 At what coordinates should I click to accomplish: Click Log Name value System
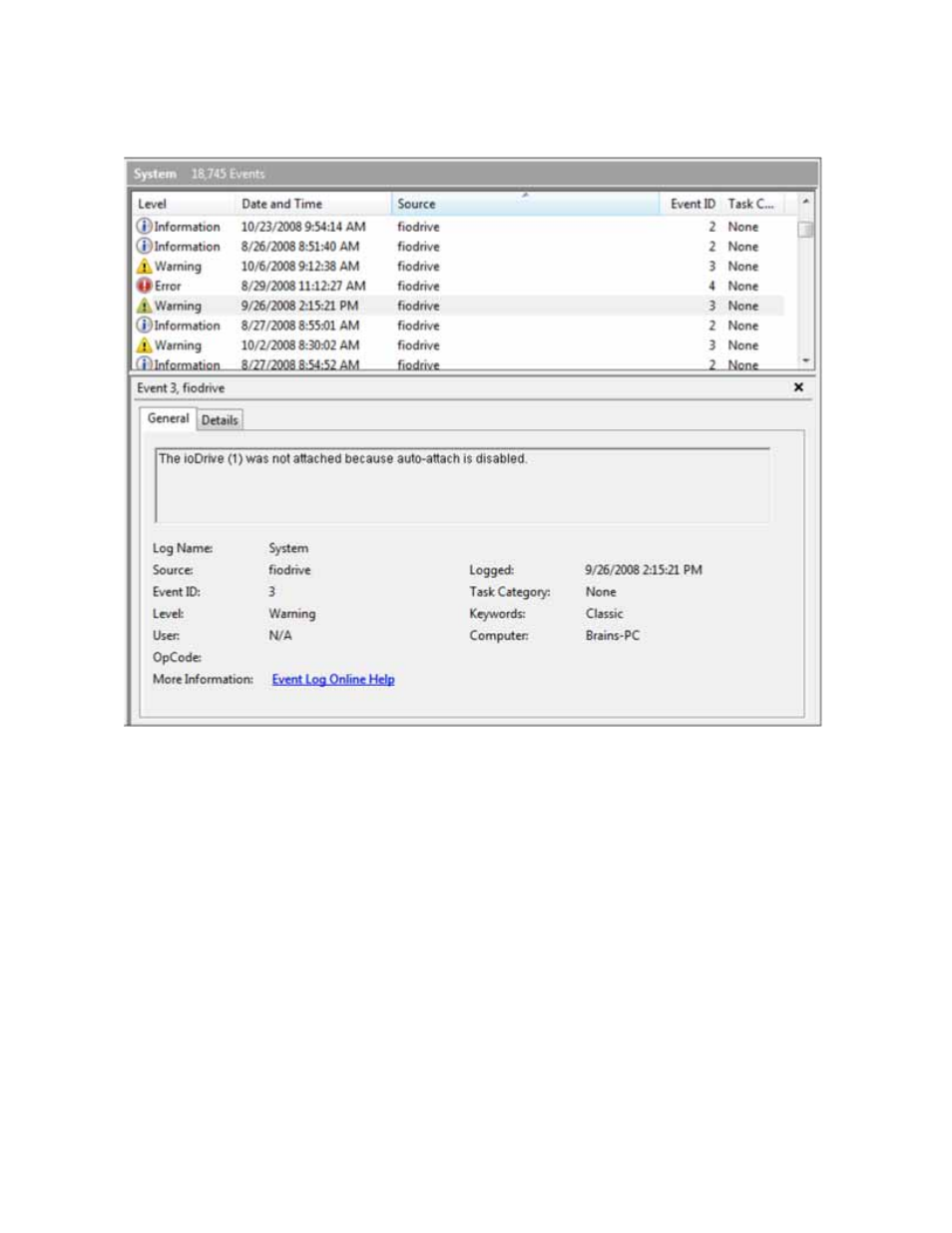(x=288, y=548)
